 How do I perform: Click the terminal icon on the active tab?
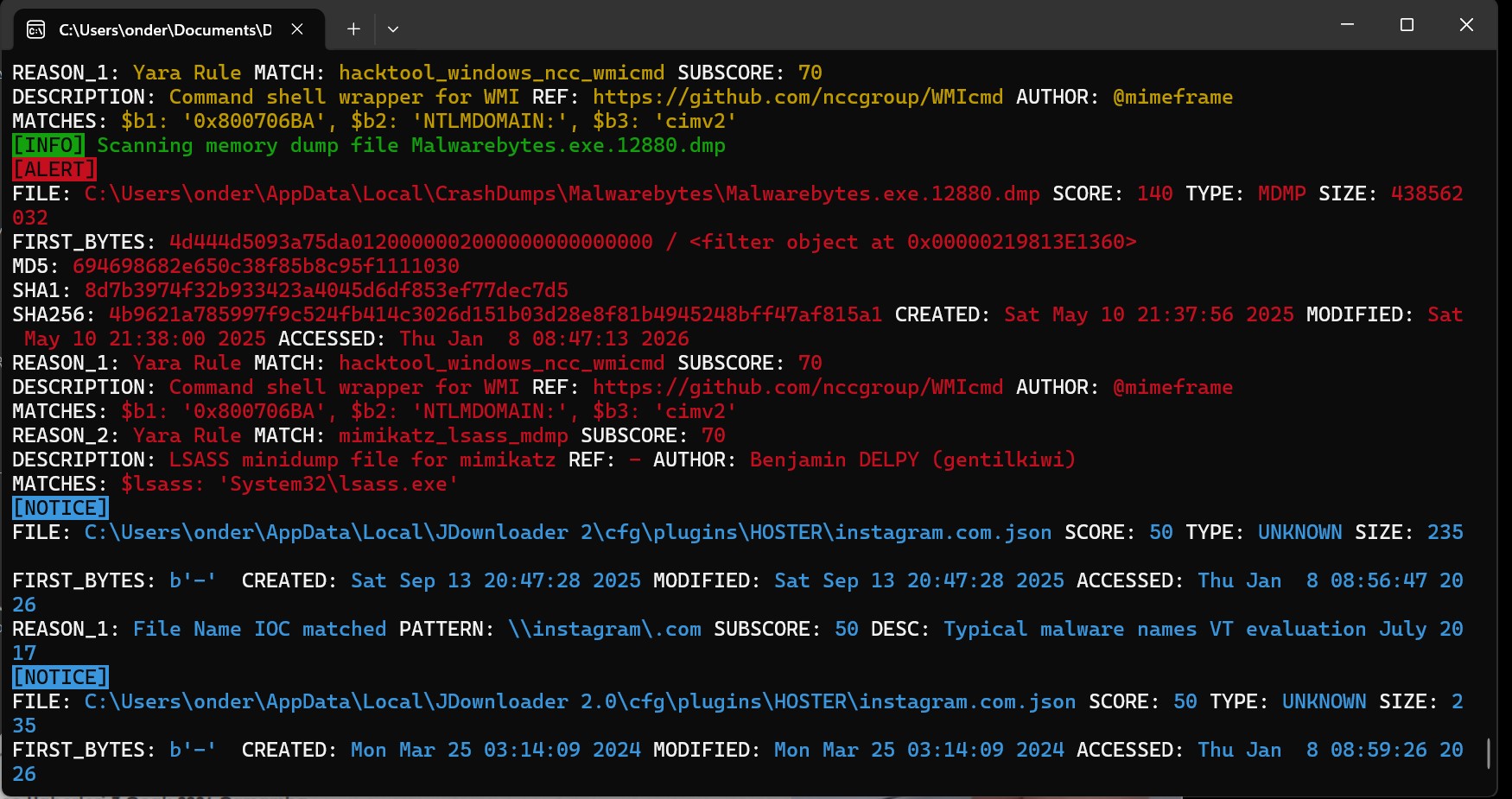36,30
